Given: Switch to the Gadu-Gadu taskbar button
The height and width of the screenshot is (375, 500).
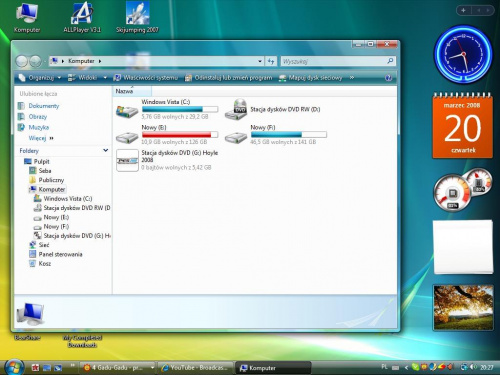Looking at the screenshot, I should pyautogui.click(x=117, y=368).
